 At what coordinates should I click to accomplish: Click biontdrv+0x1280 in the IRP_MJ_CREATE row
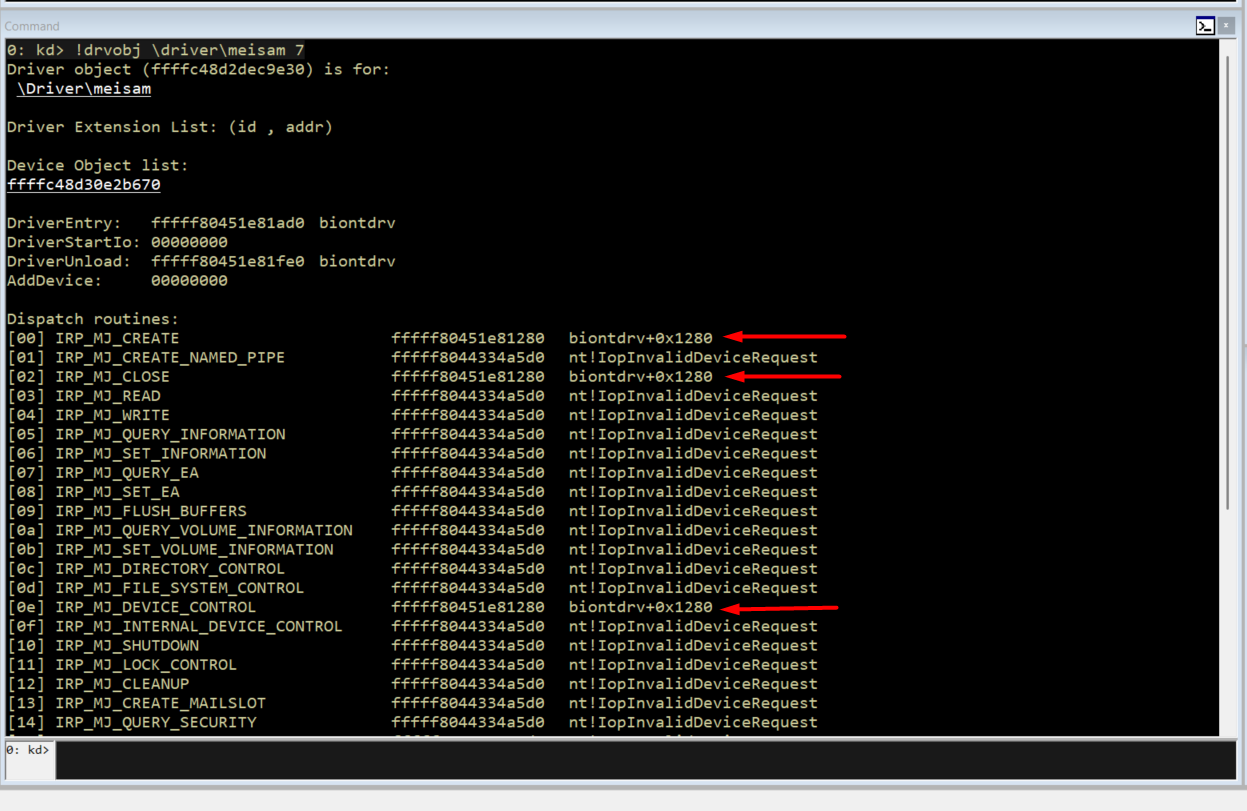pos(640,338)
